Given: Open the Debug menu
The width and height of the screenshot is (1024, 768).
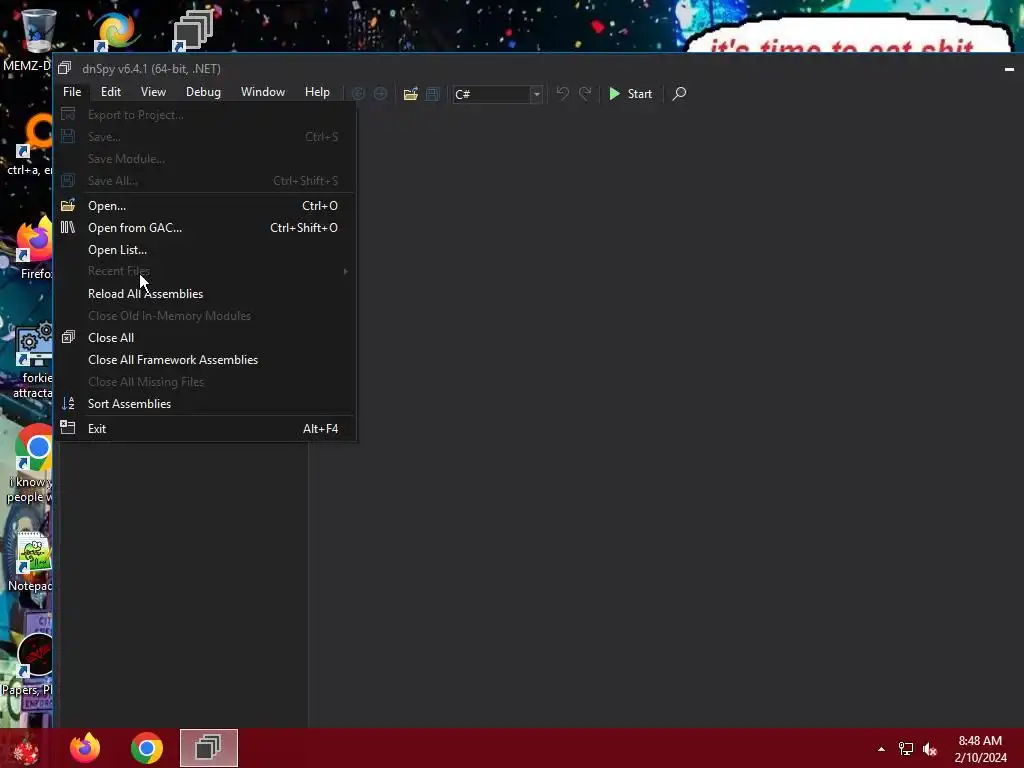Looking at the screenshot, I should click(x=203, y=92).
